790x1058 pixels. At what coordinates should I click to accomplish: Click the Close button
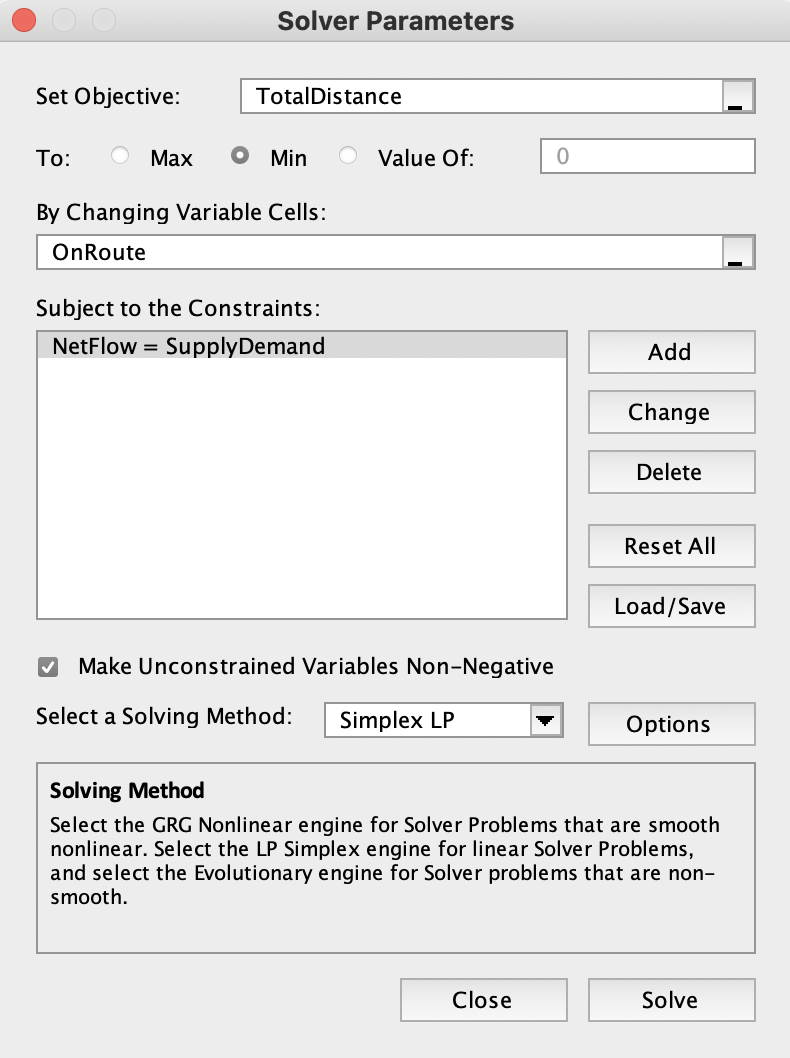pos(483,1000)
